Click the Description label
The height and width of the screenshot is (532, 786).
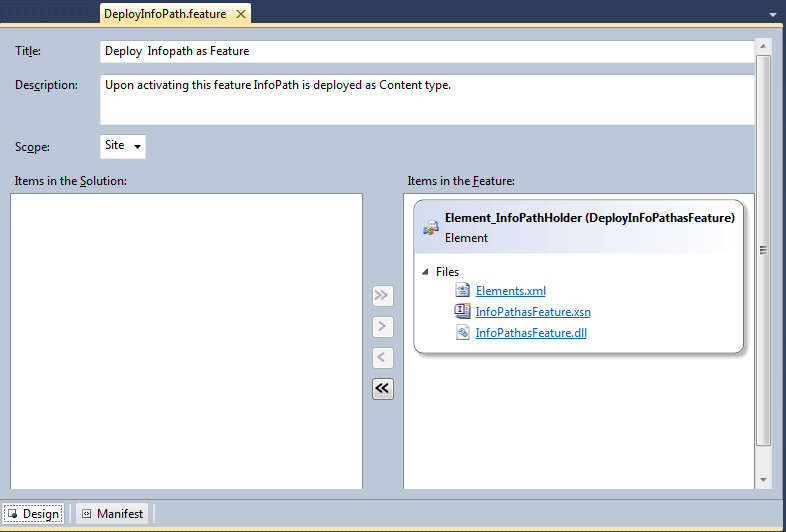46,85
